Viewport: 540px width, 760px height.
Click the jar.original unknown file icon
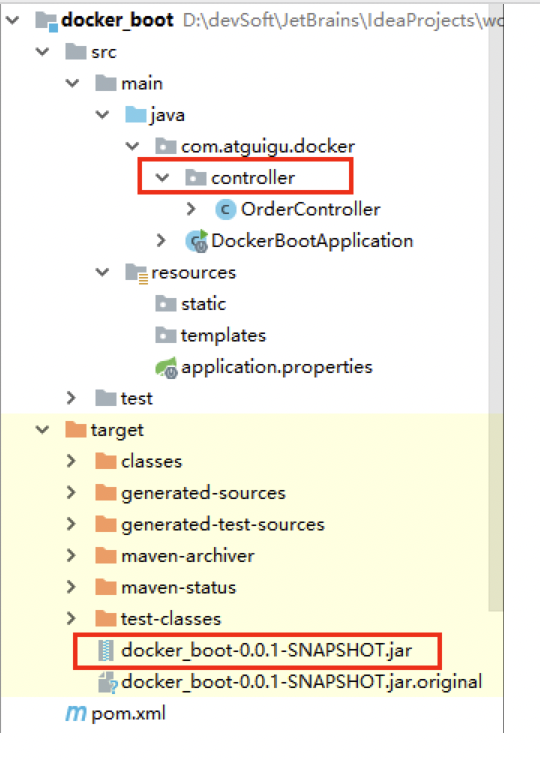click(x=107, y=682)
